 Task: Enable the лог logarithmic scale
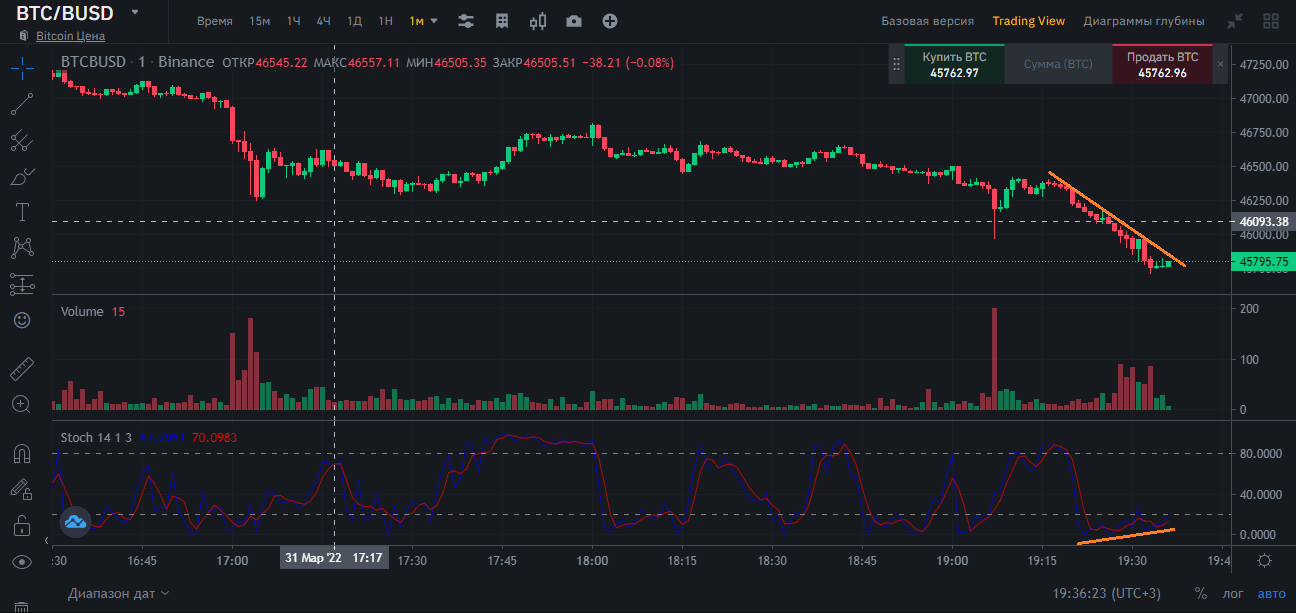[1233, 594]
